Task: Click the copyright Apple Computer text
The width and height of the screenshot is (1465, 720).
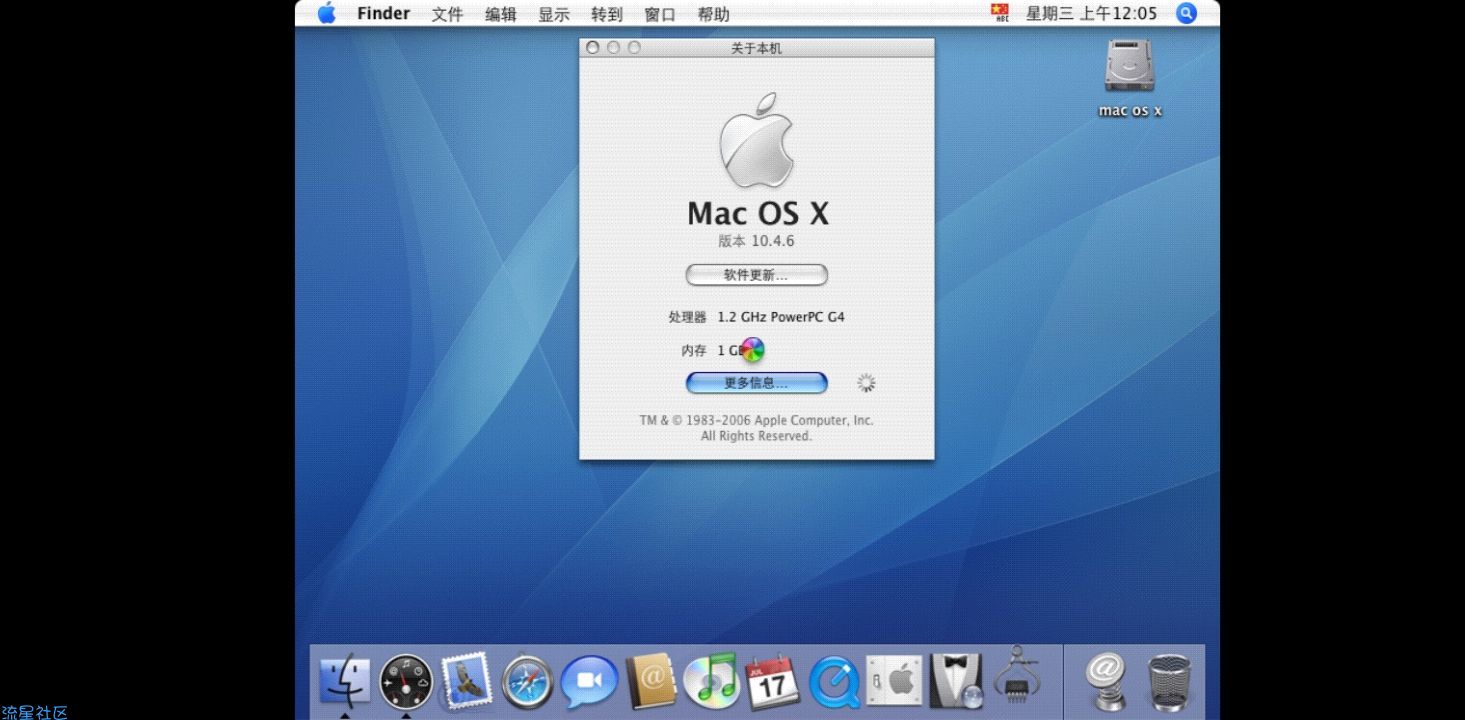Action: (756, 428)
